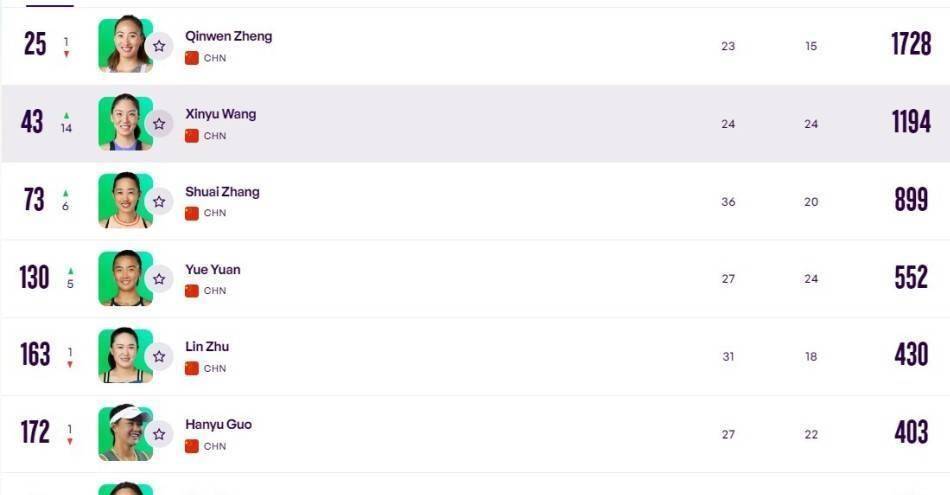The height and width of the screenshot is (495, 950).
Task: Tap star icon beside Hanyu Guo
Action: (x=159, y=434)
